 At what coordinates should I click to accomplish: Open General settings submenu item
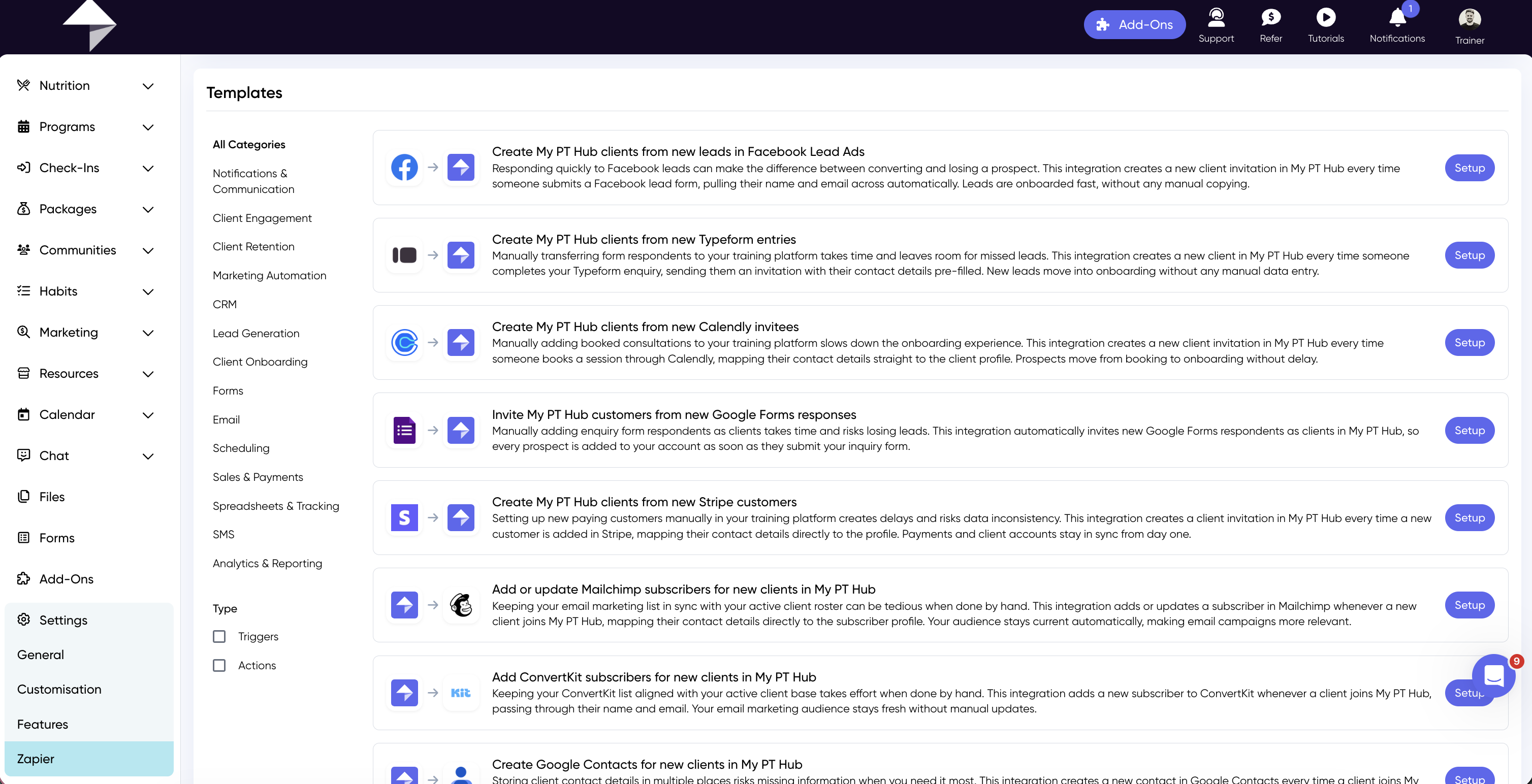point(89,655)
